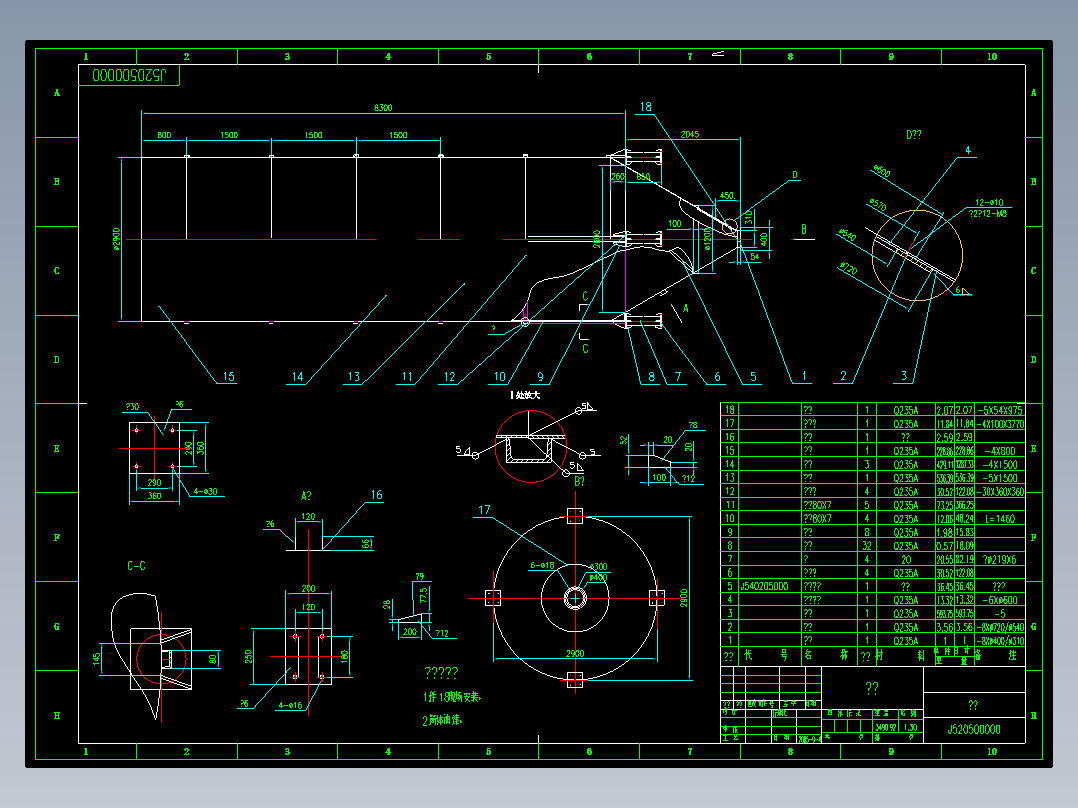The width and height of the screenshot is (1078, 808).
Task: Select the 6-ø18 hole callout
Action: click(x=542, y=565)
